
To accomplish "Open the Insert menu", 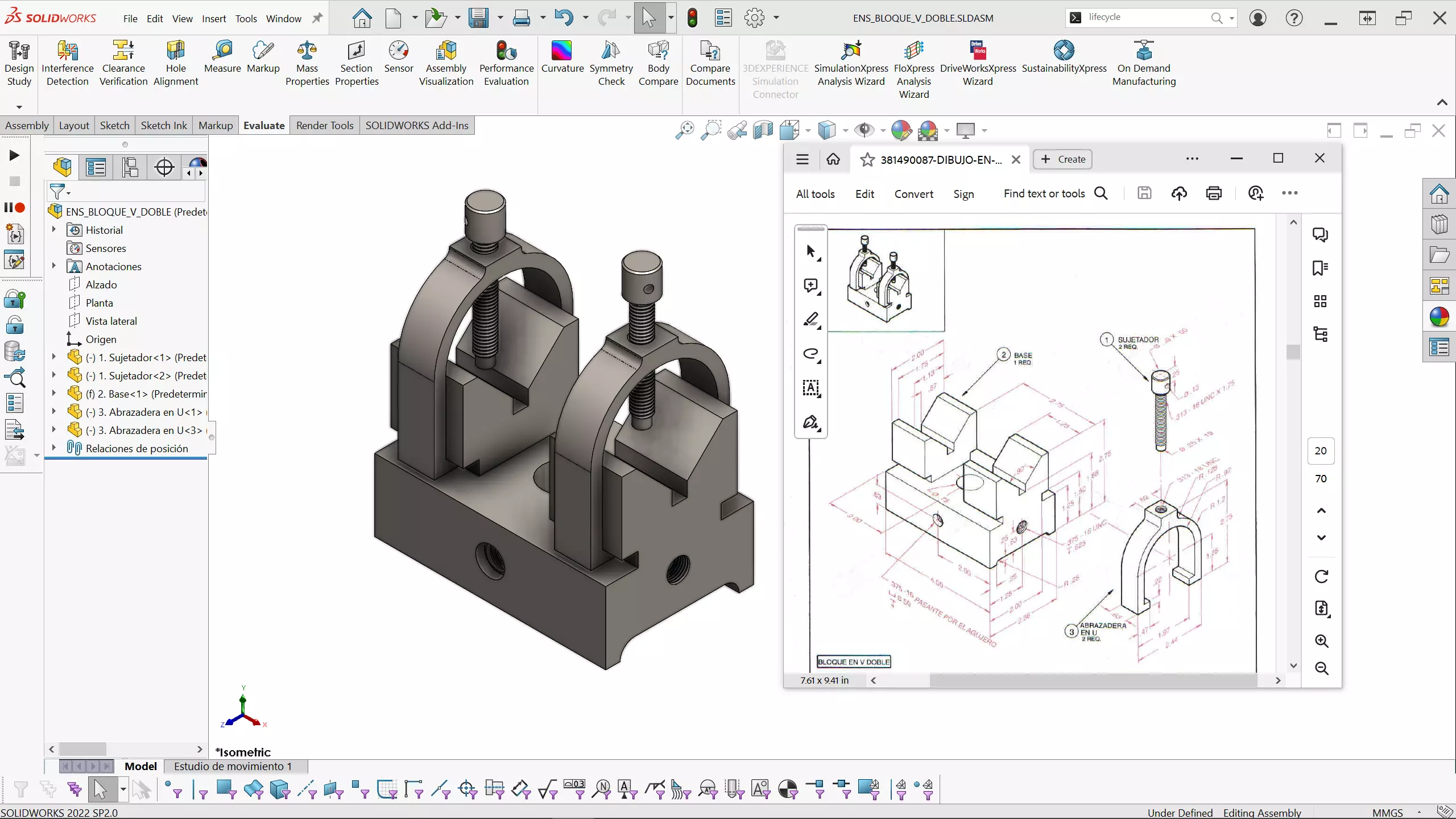I will click(214, 18).
